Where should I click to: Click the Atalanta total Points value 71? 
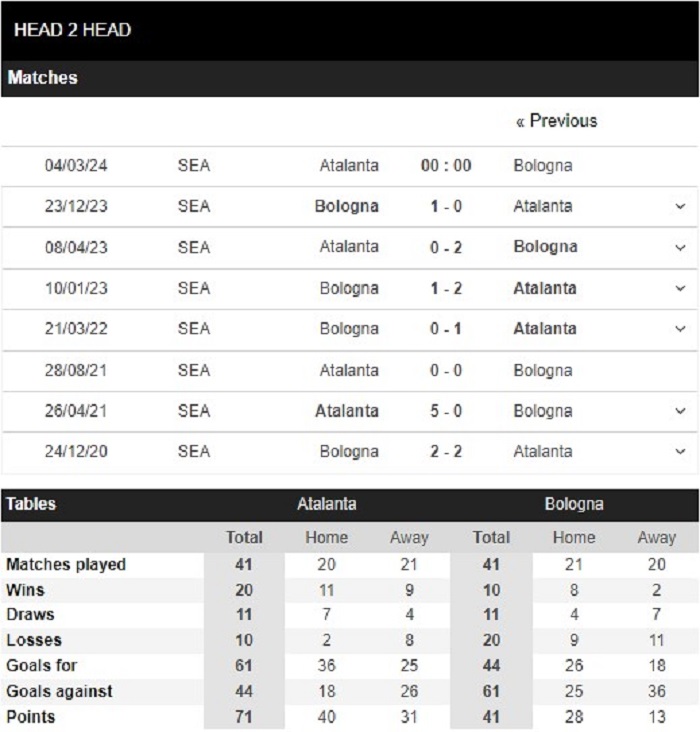(244, 717)
